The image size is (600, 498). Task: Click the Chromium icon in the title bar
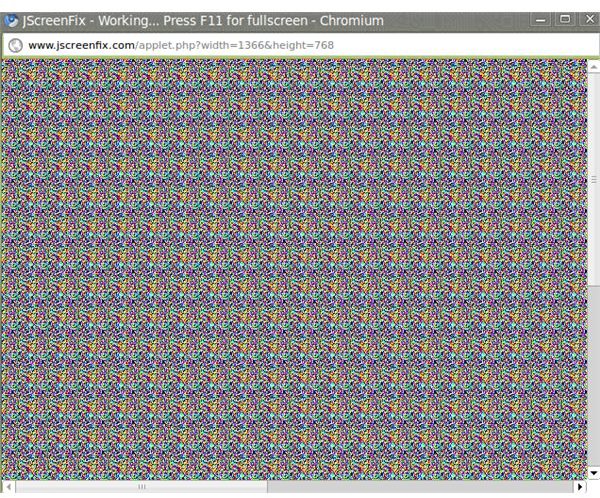(11, 20)
